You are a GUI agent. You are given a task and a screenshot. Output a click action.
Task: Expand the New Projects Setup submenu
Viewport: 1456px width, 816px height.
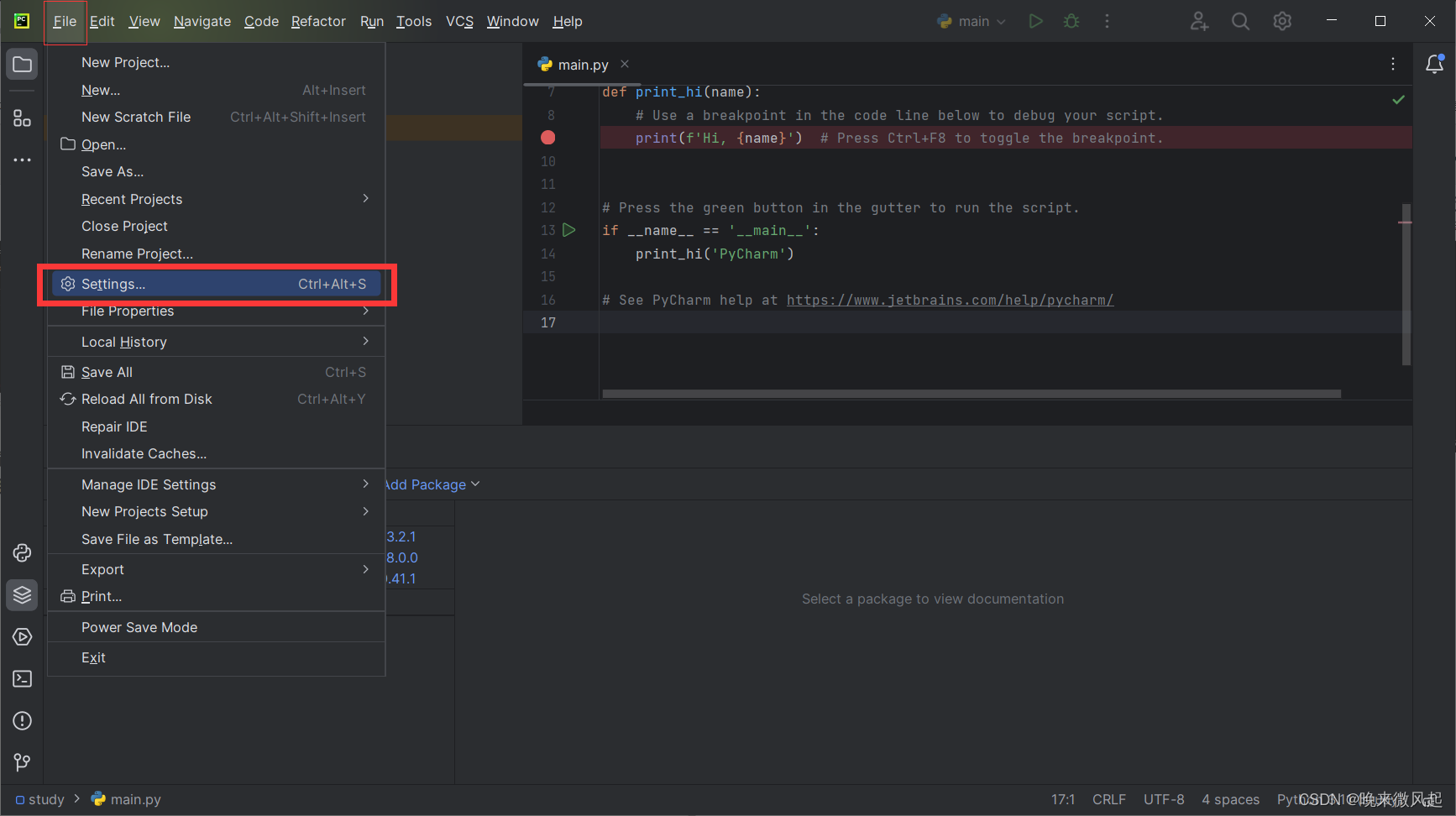[x=217, y=511]
